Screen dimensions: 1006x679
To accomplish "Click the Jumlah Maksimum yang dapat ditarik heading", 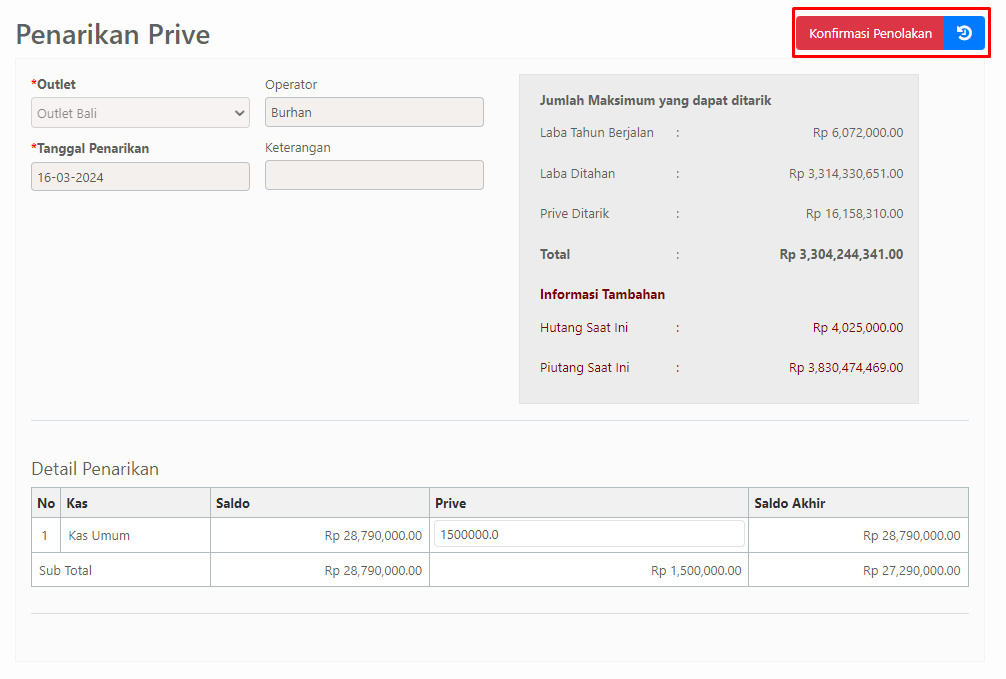I will [x=655, y=101].
